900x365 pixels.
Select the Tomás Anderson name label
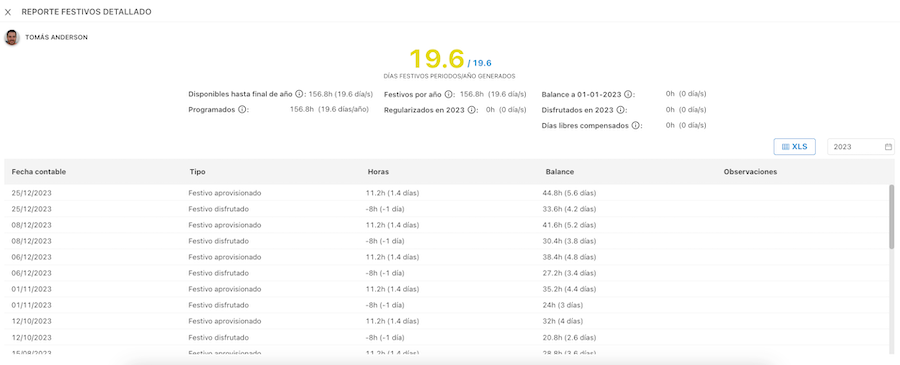56,37
